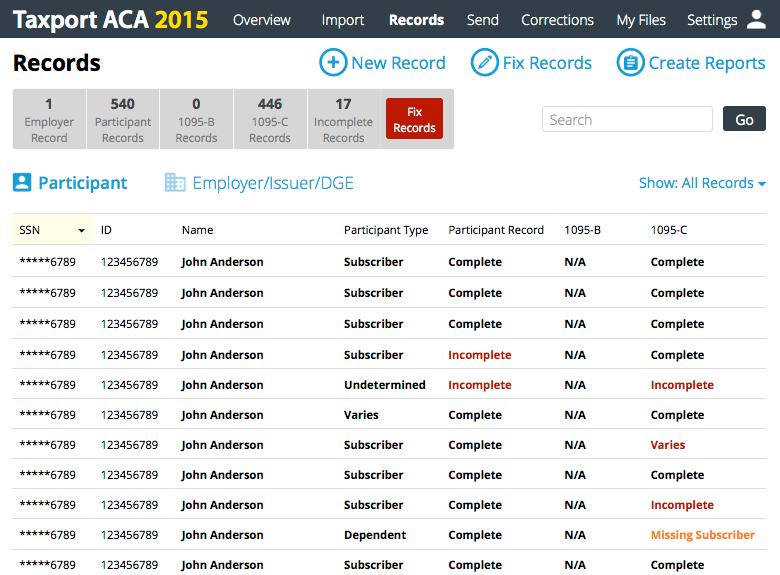Click the red Varies 1095-C status
Image resolution: width=780 pixels, height=575 pixels.
pos(668,445)
